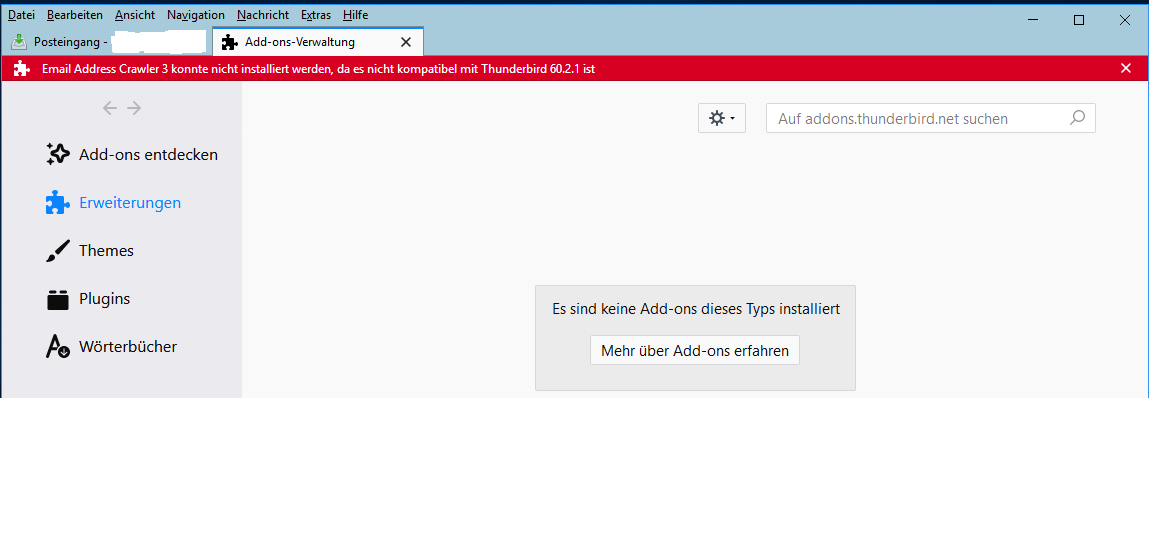The width and height of the screenshot is (1149, 540).
Task: Click the Wörterbücher dictionary icon
Action: pos(58,347)
